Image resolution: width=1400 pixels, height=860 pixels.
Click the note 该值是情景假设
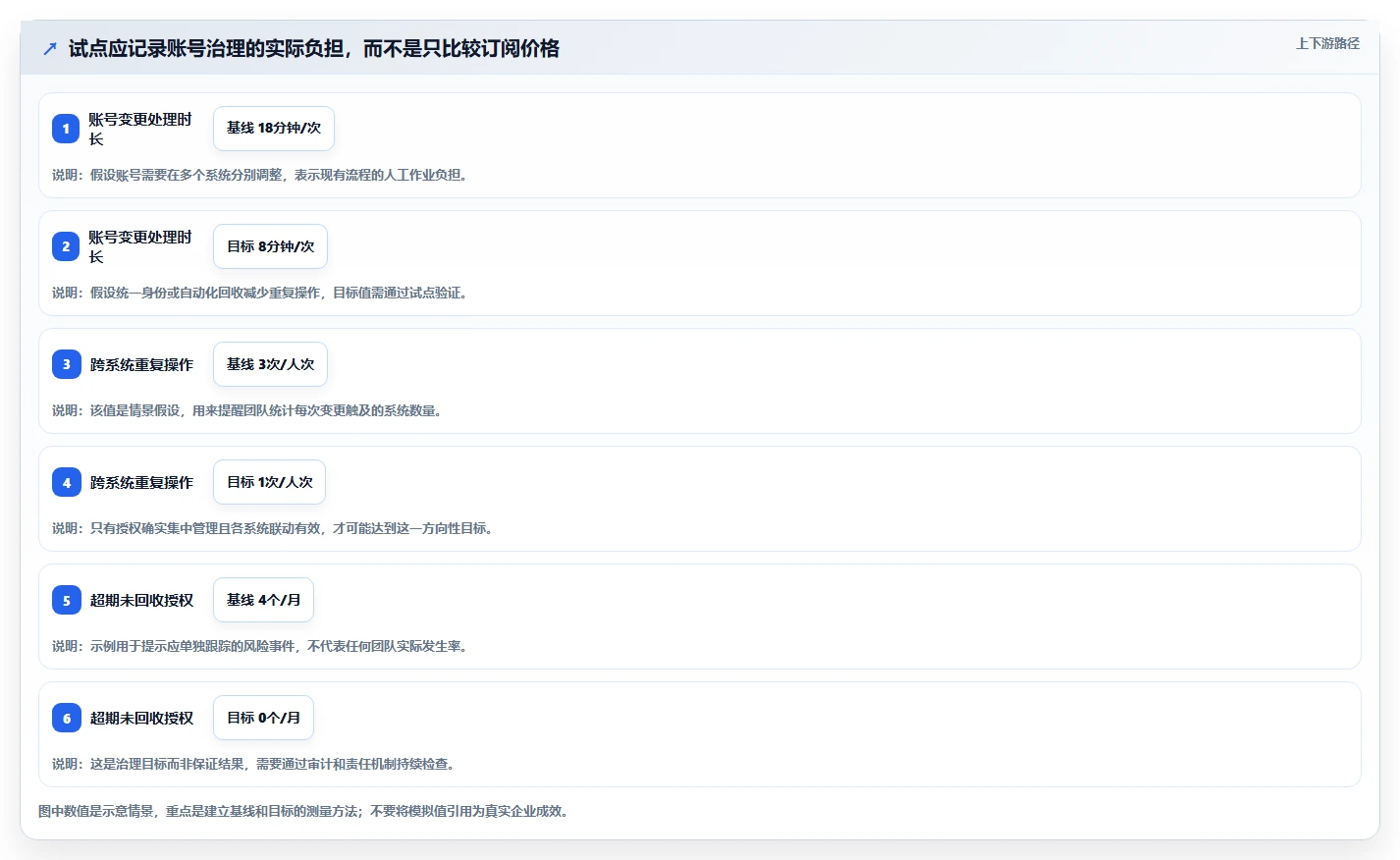248,410
